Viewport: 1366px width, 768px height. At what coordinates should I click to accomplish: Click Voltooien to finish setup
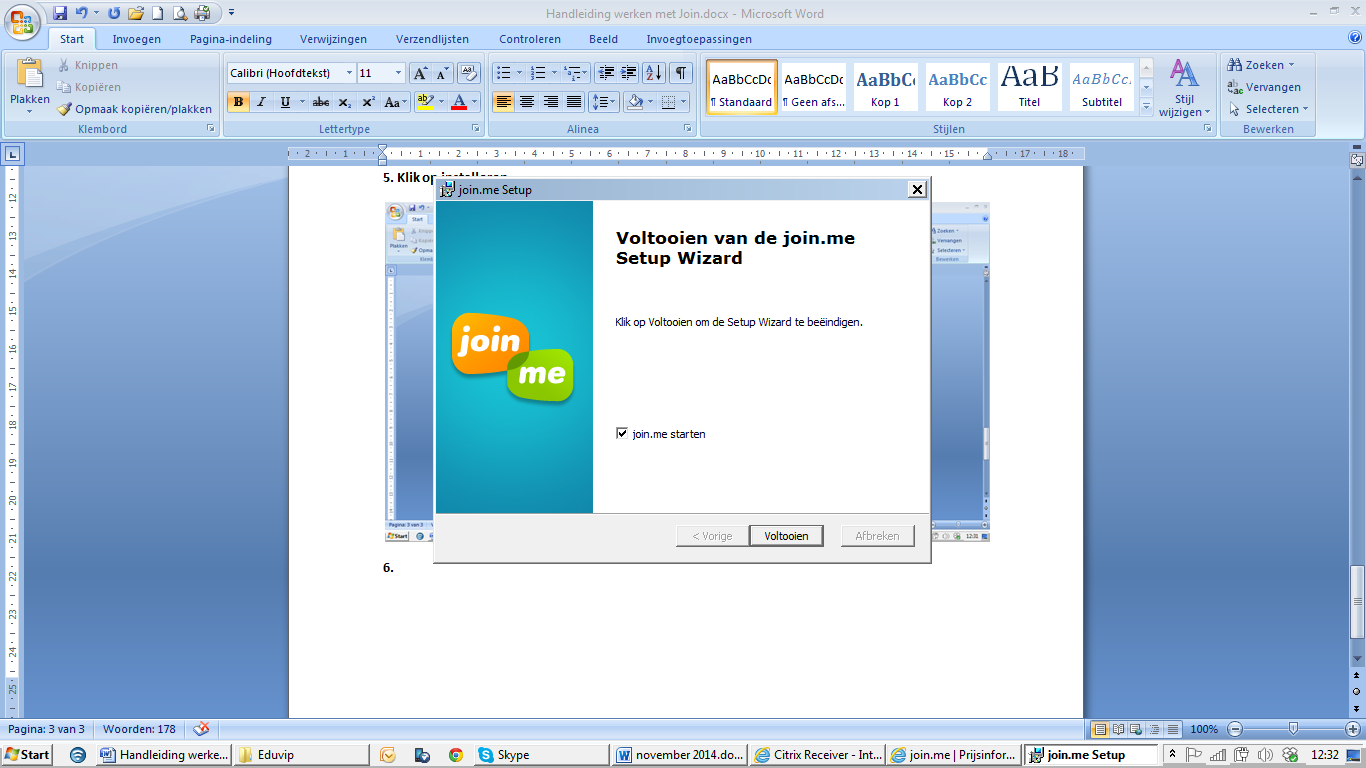[x=786, y=536]
